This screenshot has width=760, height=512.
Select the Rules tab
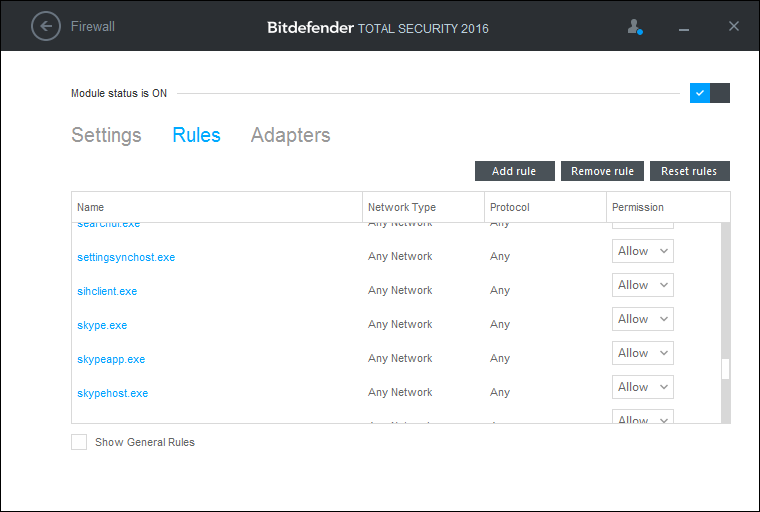point(196,135)
